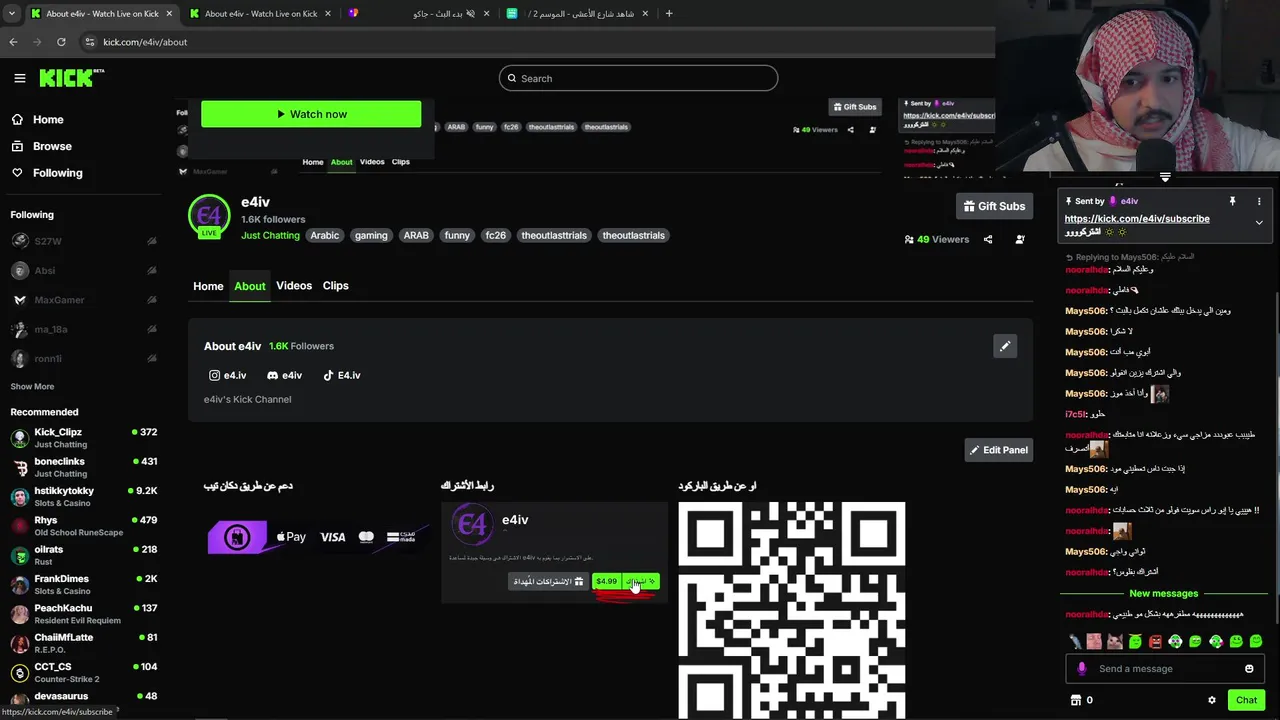
Task: Click the Send a message field
Action: click(1164, 669)
